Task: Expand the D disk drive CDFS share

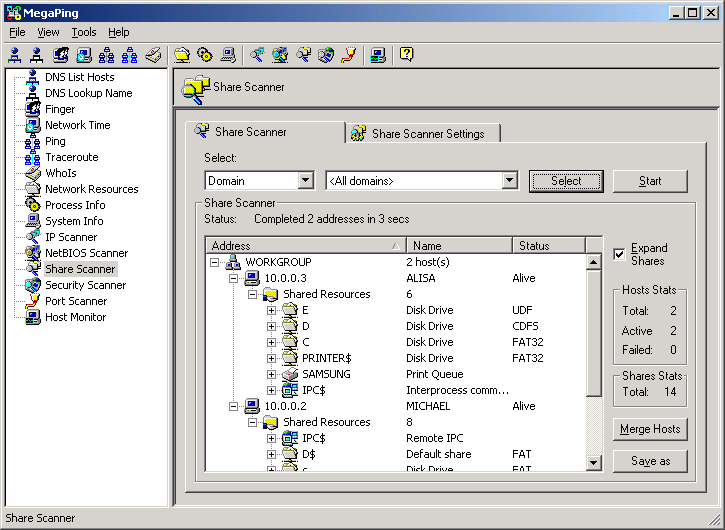Action: point(271,326)
